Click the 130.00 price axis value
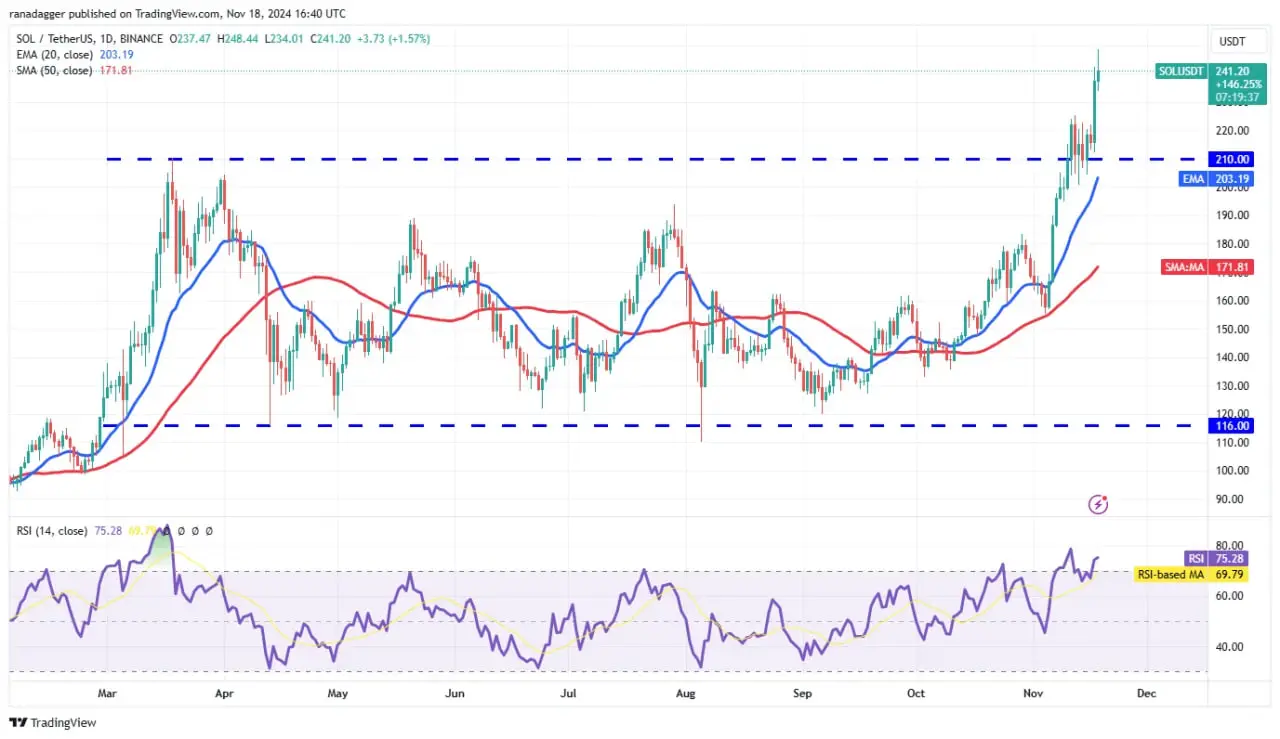The width and height of the screenshot is (1280, 739). 1230,386
